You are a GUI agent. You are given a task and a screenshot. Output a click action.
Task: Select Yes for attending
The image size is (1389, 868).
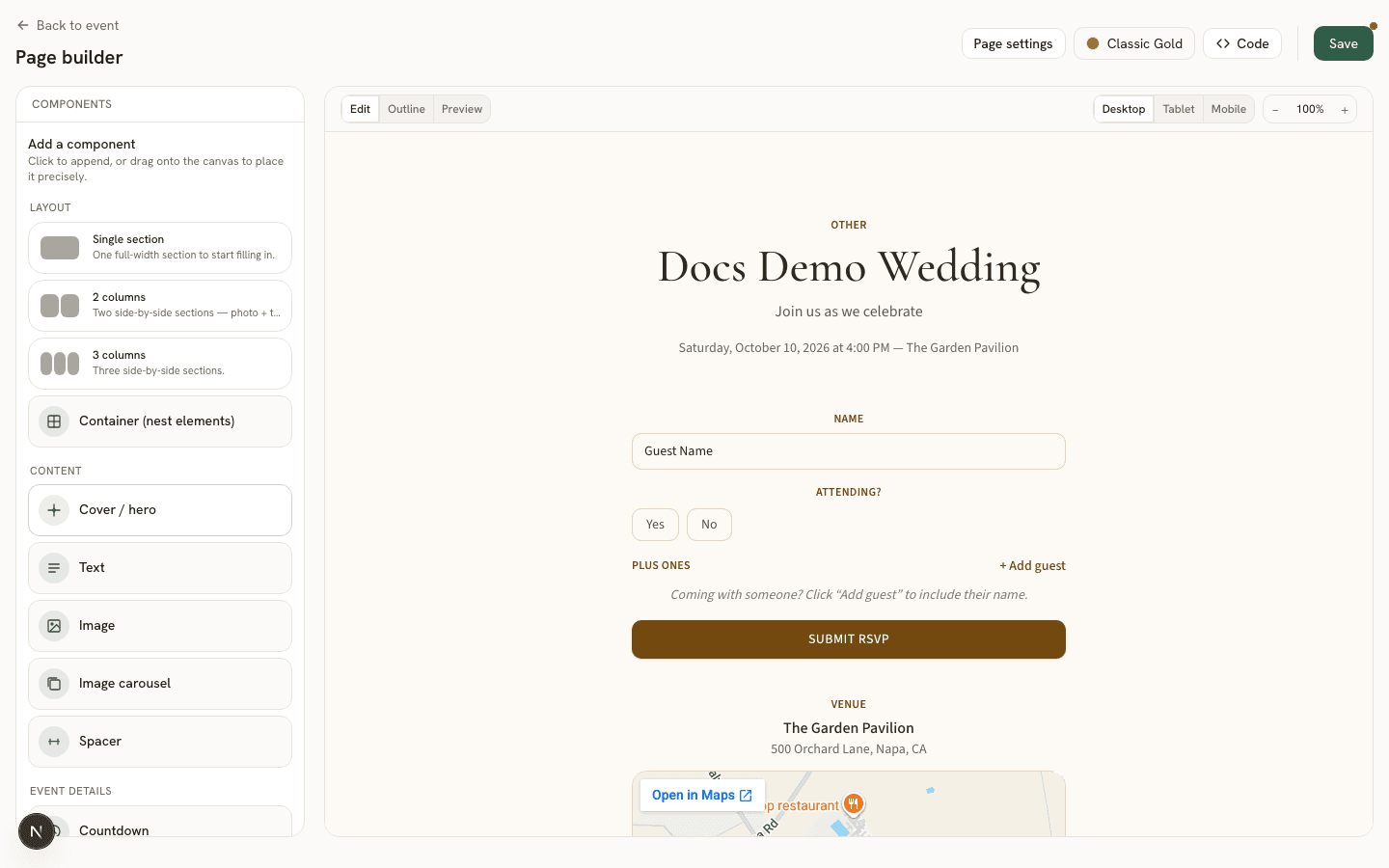point(655,525)
